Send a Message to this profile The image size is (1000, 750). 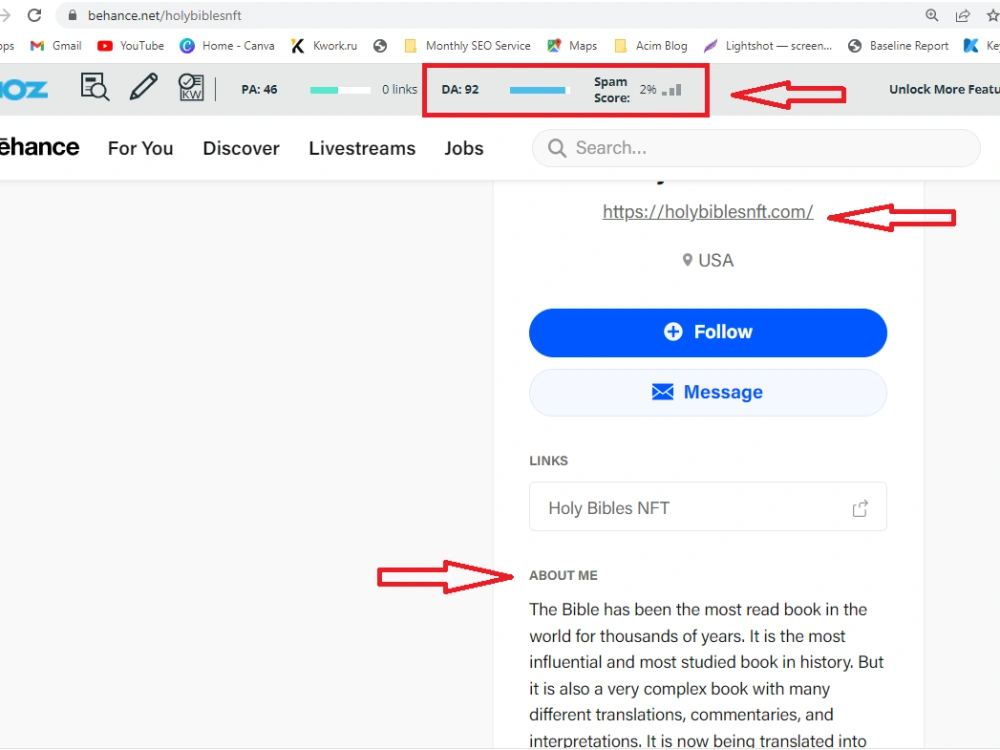708,392
